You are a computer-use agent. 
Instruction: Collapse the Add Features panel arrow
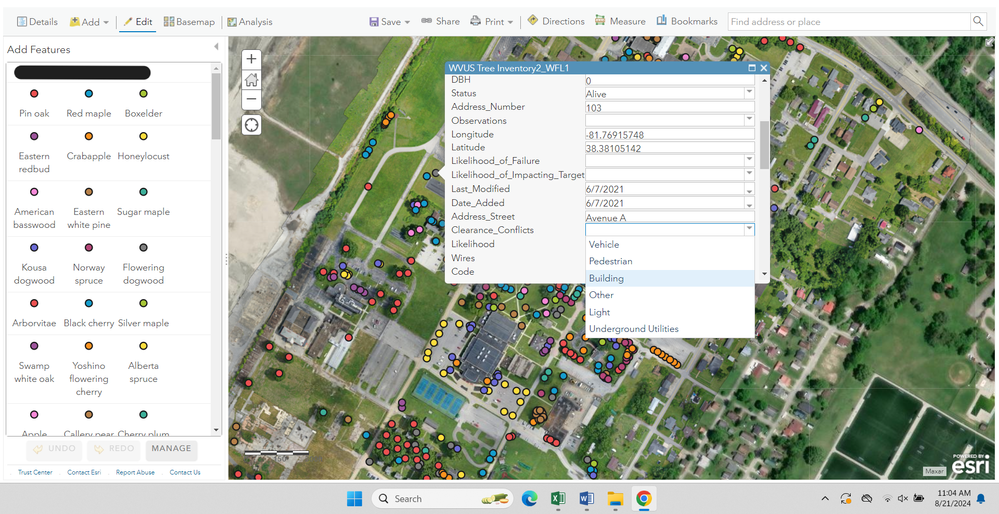tap(217, 47)
